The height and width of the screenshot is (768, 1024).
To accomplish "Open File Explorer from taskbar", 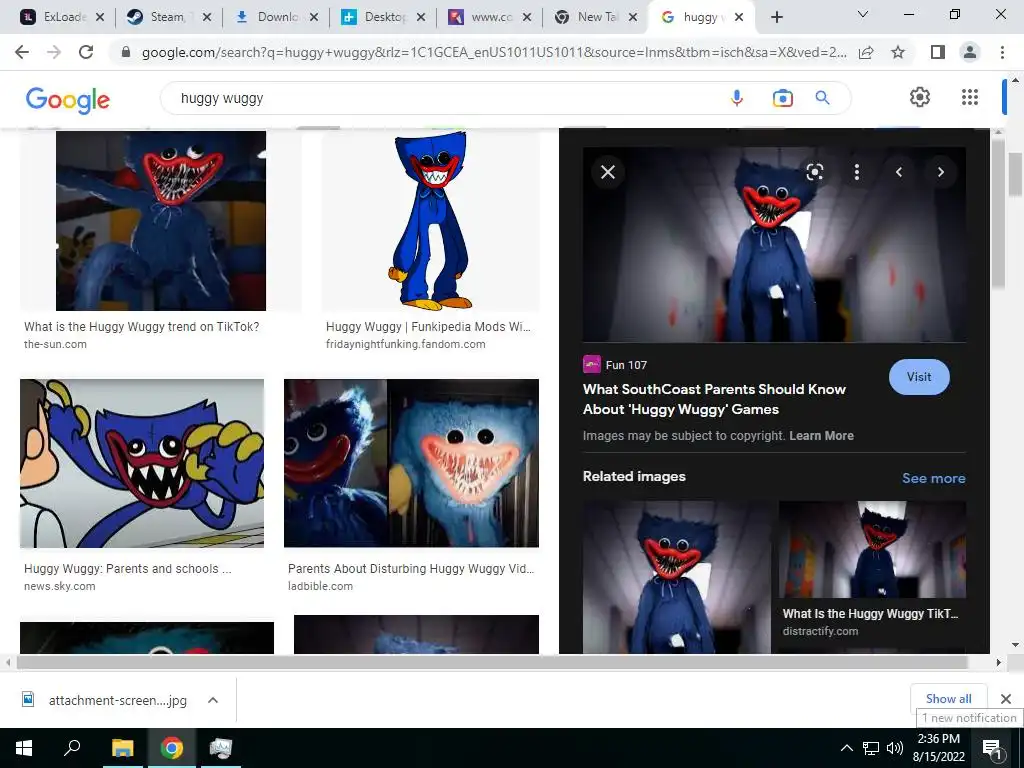I will (x=123, y=748).
